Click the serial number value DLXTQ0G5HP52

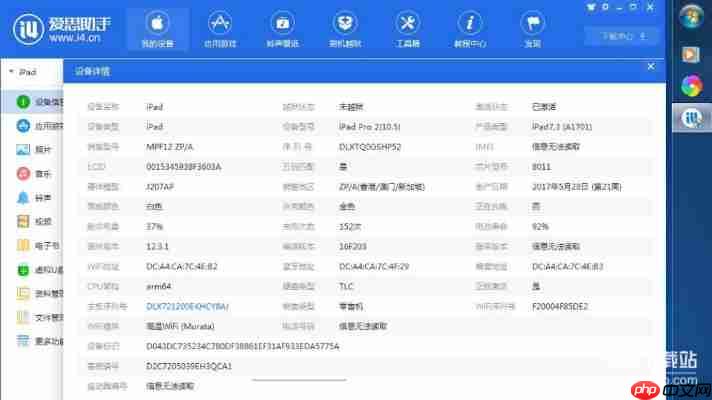[x=370, y=147]
